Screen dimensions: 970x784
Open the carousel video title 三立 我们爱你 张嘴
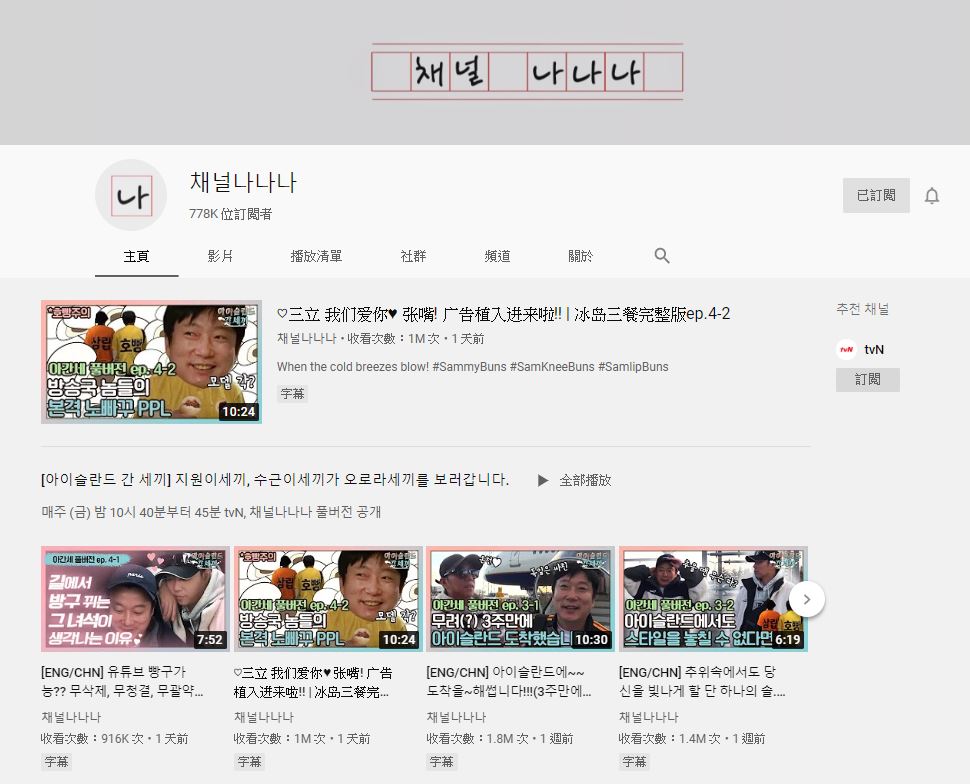click(x=313, y=681)
